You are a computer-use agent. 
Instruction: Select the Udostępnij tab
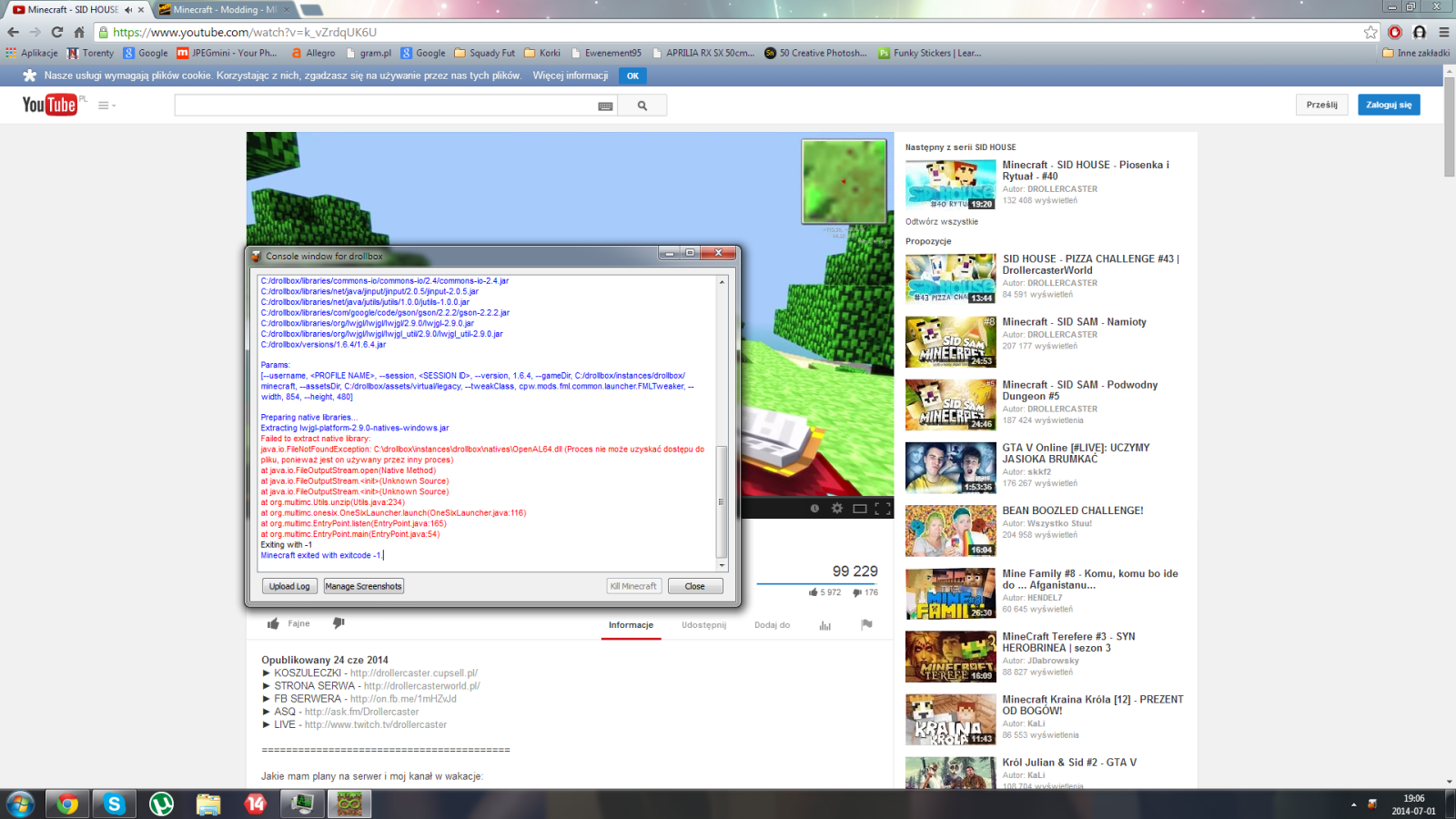click(703, 625)
